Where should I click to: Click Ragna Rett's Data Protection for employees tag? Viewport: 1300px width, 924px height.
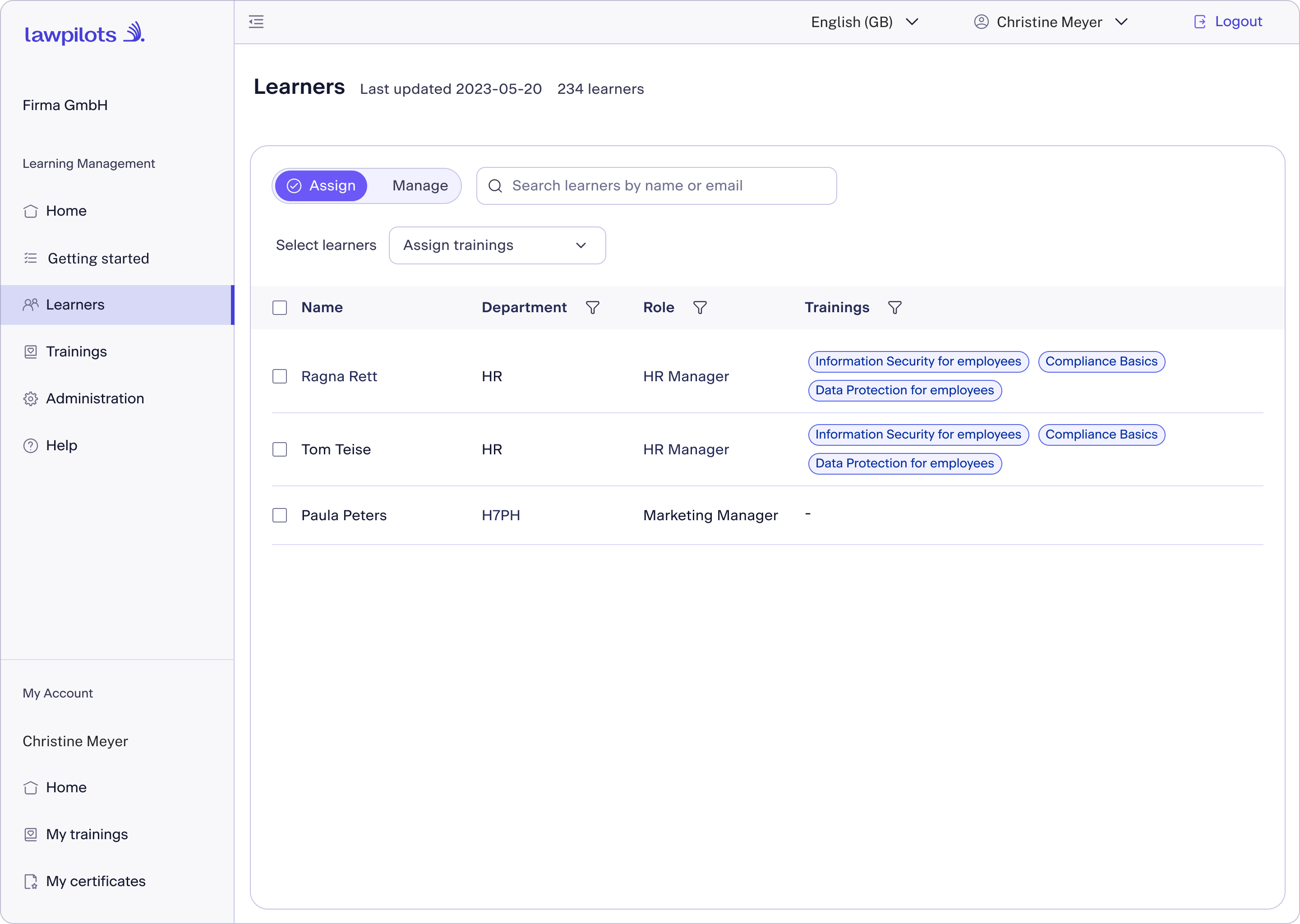(x=905, y=391)
